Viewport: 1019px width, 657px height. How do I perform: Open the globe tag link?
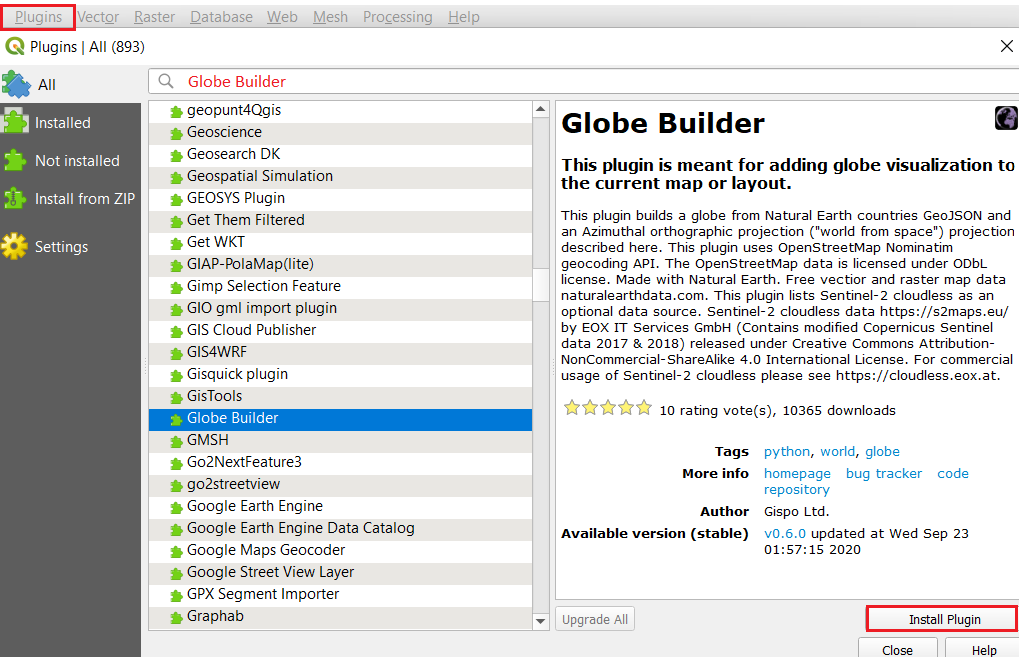pyautogui.click(x=883, y=452)
